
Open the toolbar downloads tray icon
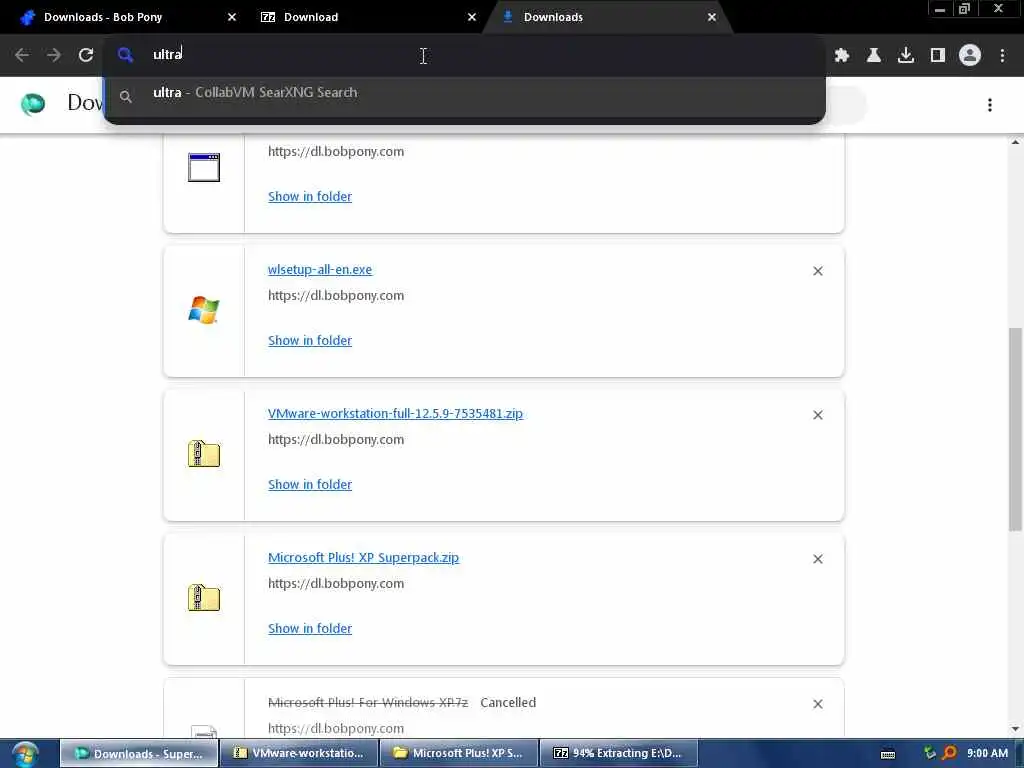pos(906,56)
